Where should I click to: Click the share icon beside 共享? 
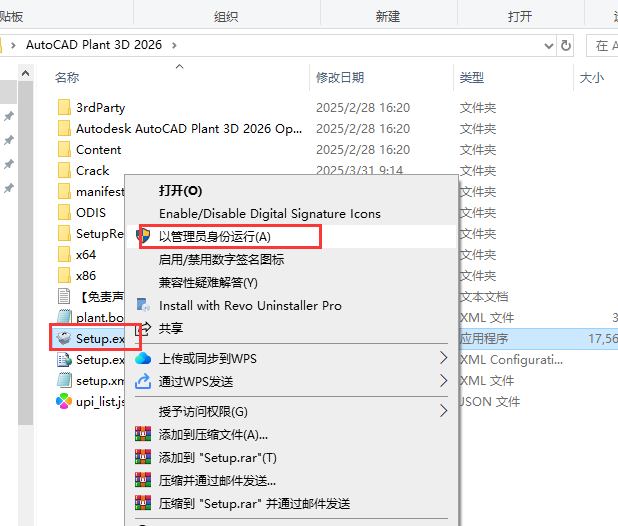coord(143,328)
